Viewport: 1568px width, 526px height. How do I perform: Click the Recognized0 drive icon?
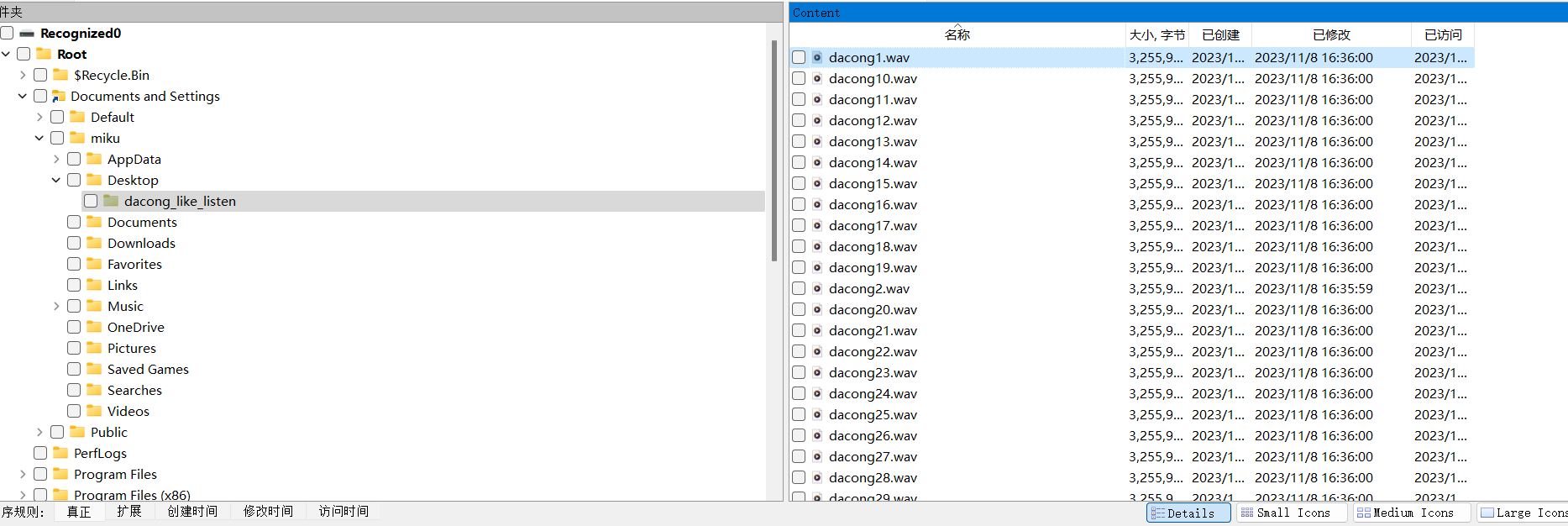tap(27, 34)
